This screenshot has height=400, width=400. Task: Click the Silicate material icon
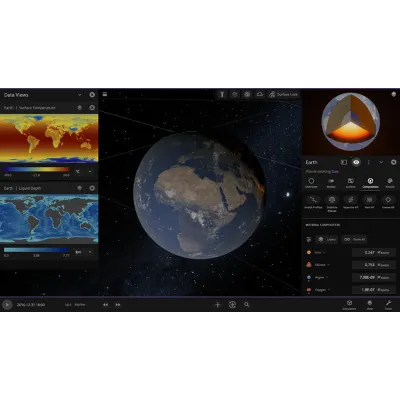tap(309, 265)
